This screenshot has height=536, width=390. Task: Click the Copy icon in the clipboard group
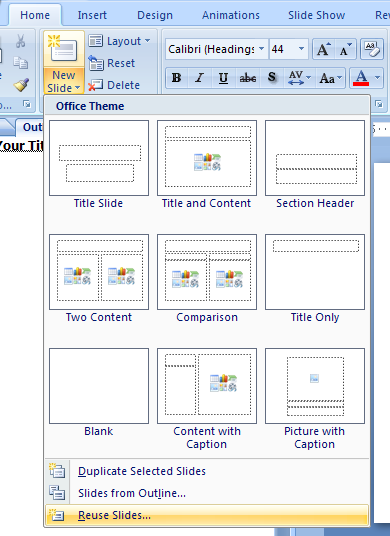(21, 63)
